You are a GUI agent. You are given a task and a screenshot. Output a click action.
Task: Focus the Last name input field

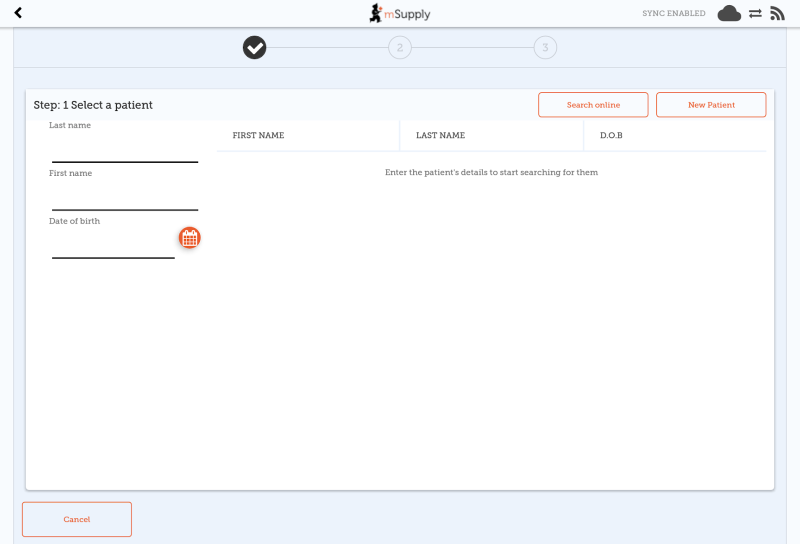tap(124, 150)
